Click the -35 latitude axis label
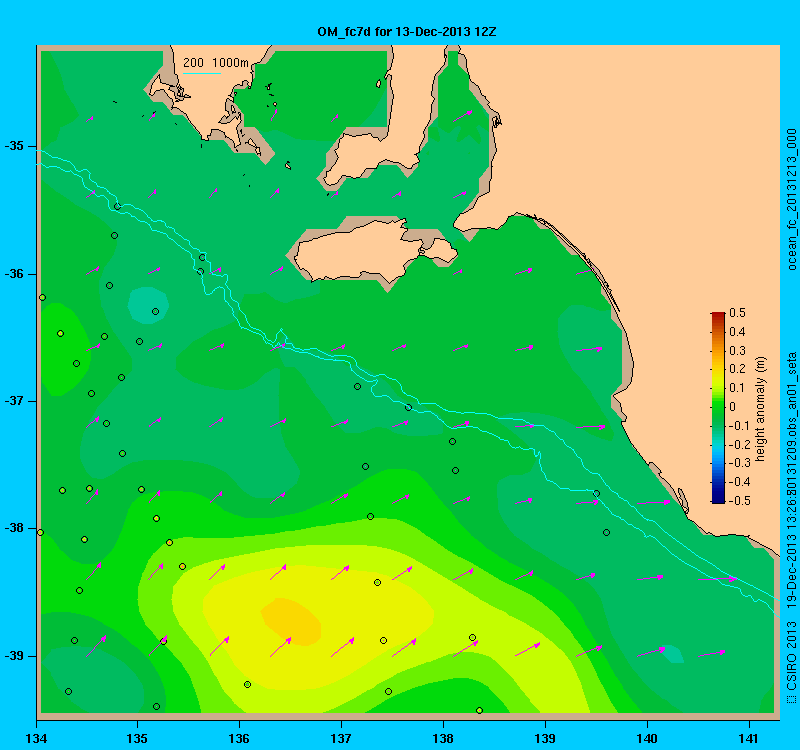This screenshot has width=800, height=750. click(14, 146)
